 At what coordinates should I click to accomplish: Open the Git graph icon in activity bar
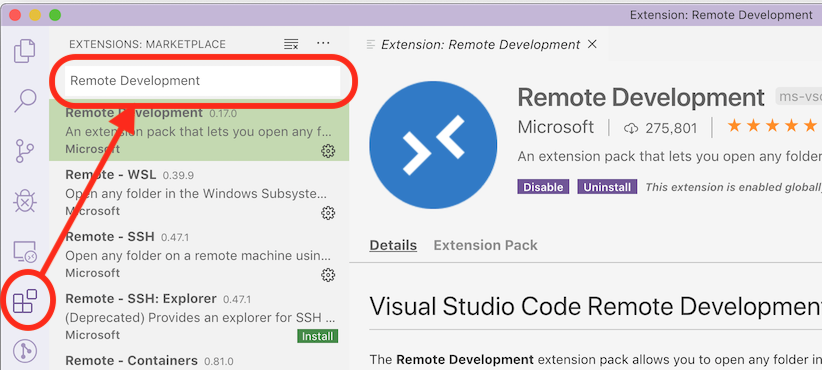click(25, 351)
